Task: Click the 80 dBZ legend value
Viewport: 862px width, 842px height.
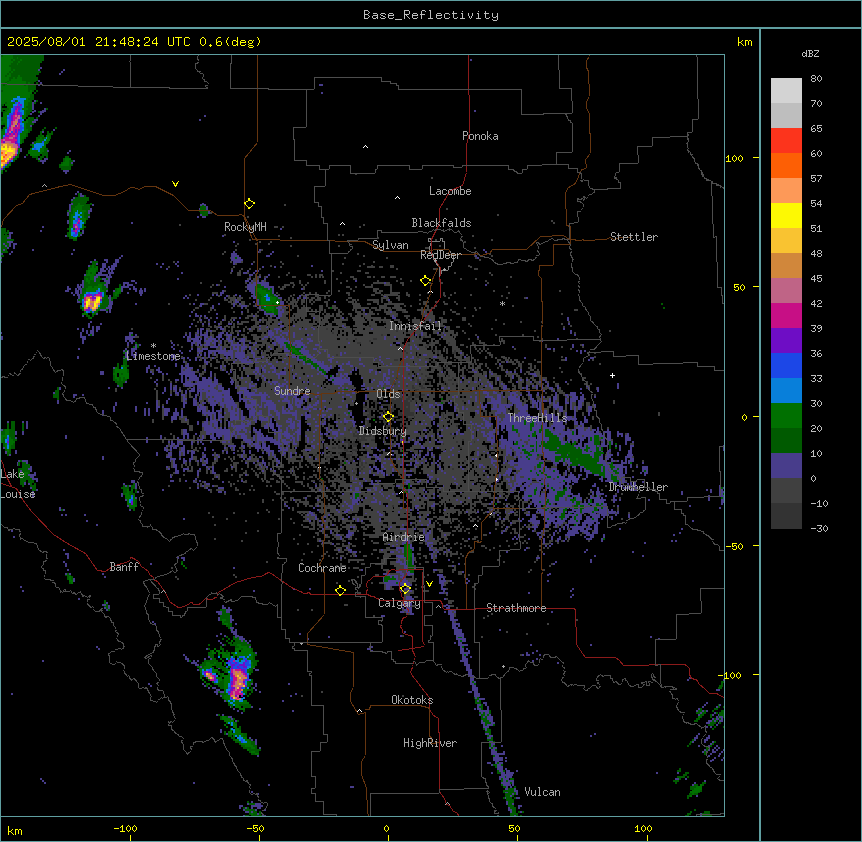Action: [816, 79]
